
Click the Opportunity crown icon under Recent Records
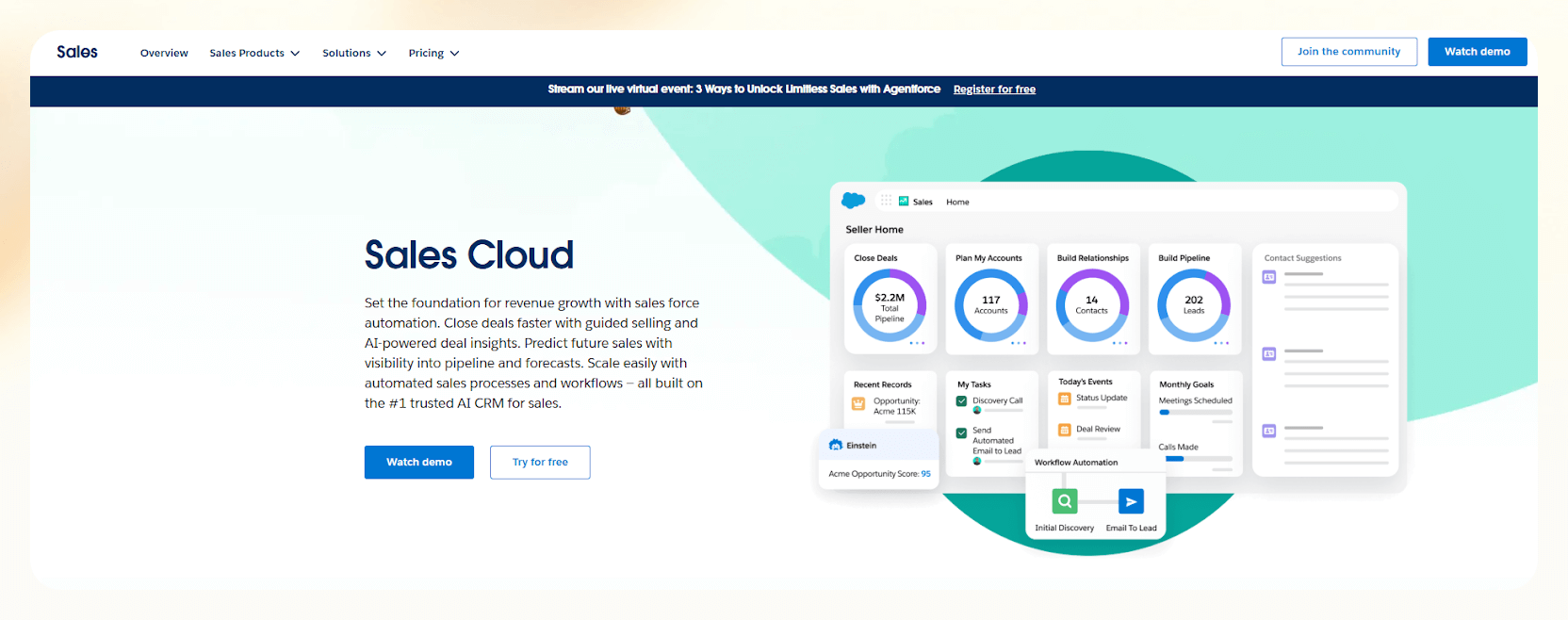point(858,404)
